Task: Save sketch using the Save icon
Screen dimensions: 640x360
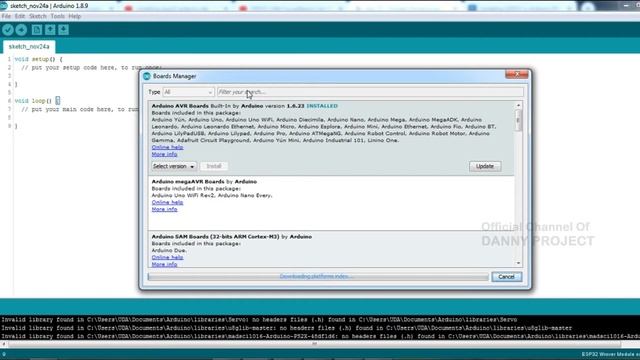Action: [63, 30]
